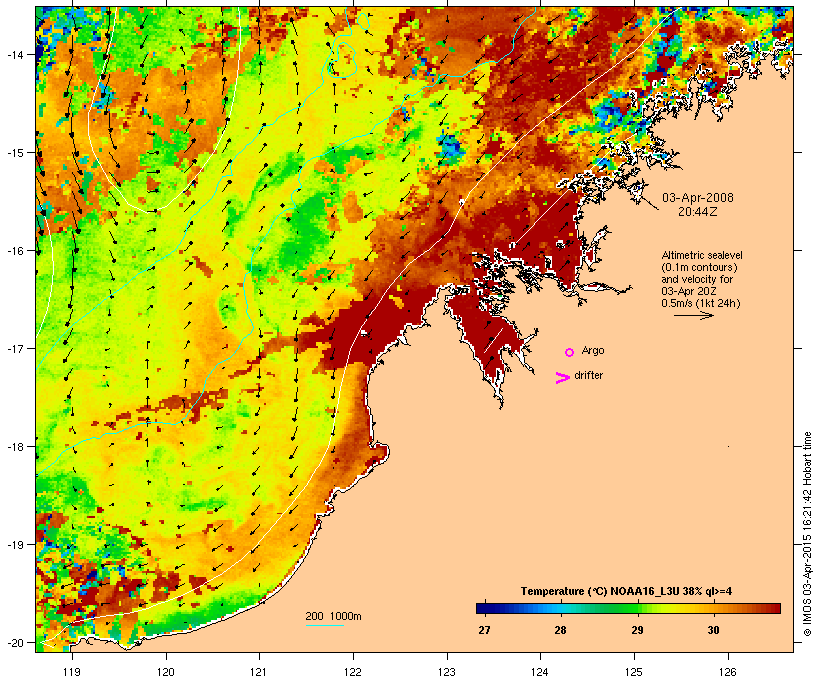Click the '120' longitude axis label
The width and height of the screenshot is (820, 680).
click(x=166, y=671)
